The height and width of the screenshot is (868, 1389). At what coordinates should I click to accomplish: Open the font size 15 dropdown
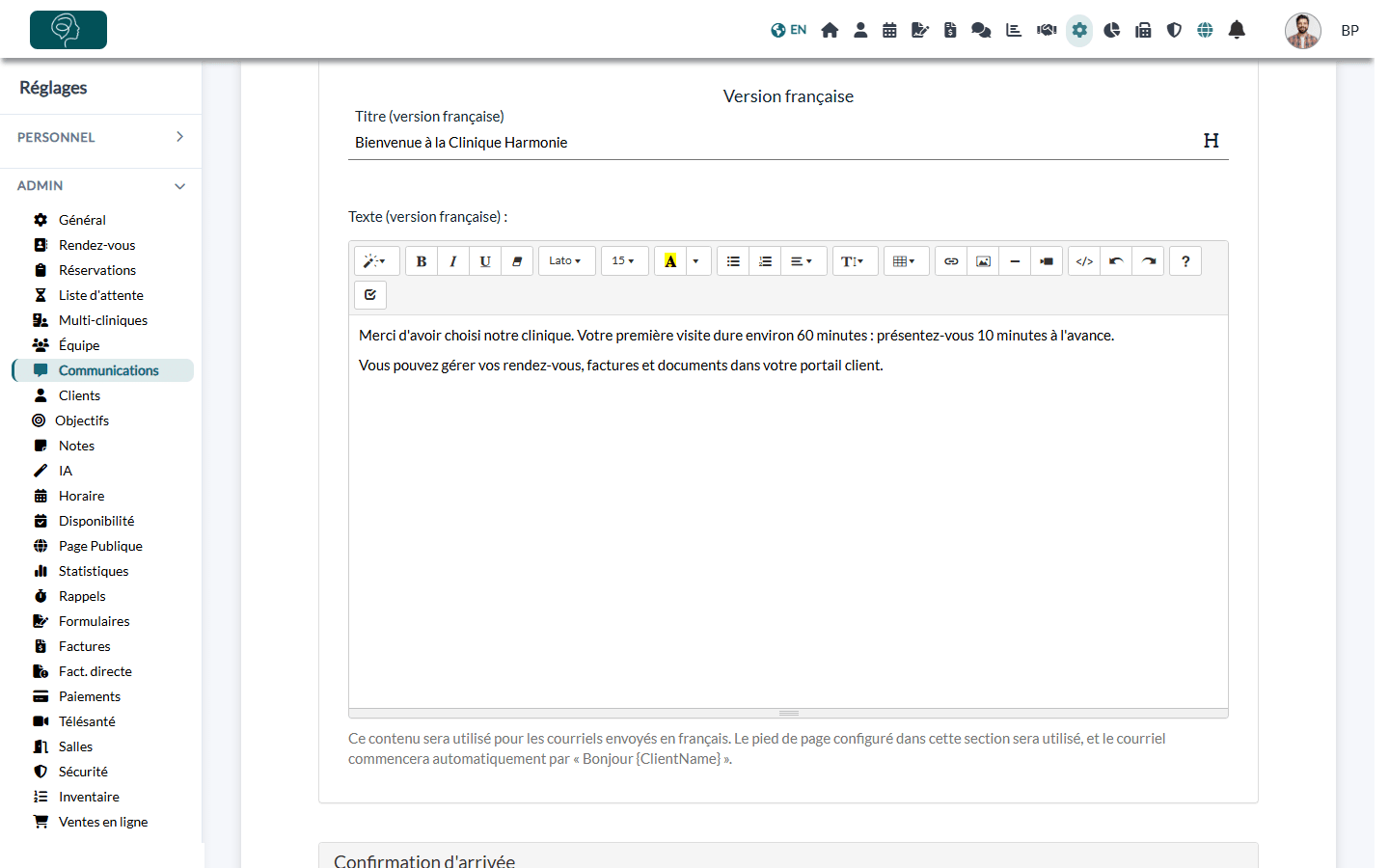[625, 261]
